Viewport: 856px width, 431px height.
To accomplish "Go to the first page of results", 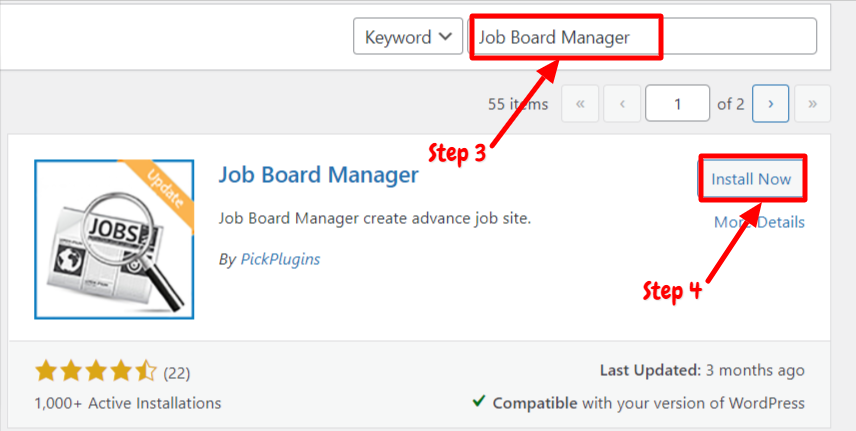I will click(x=580, y=104).
